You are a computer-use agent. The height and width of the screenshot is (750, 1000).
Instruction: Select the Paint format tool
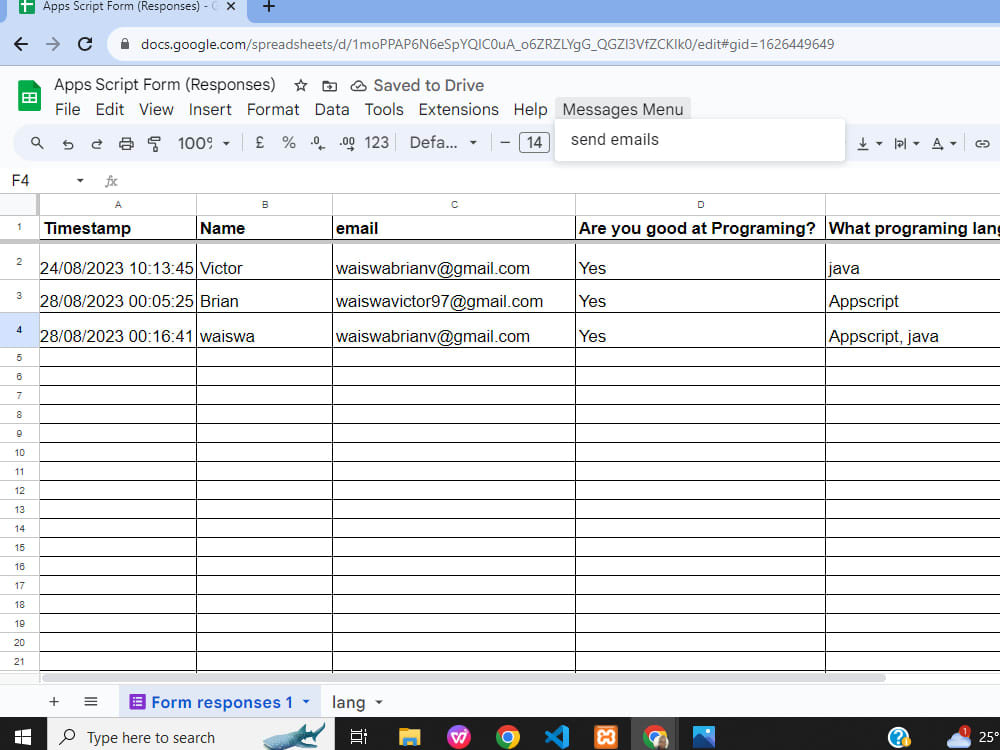point(155,142)
